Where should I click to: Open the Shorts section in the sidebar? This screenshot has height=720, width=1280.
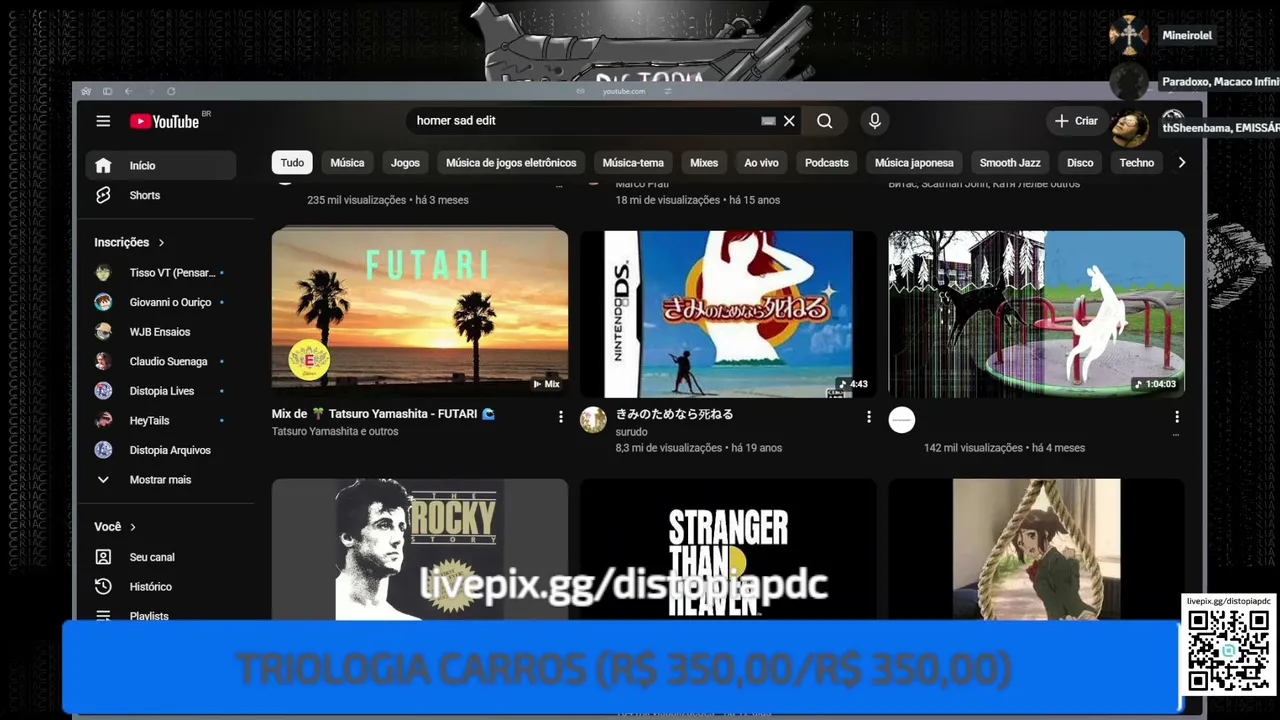161,195
